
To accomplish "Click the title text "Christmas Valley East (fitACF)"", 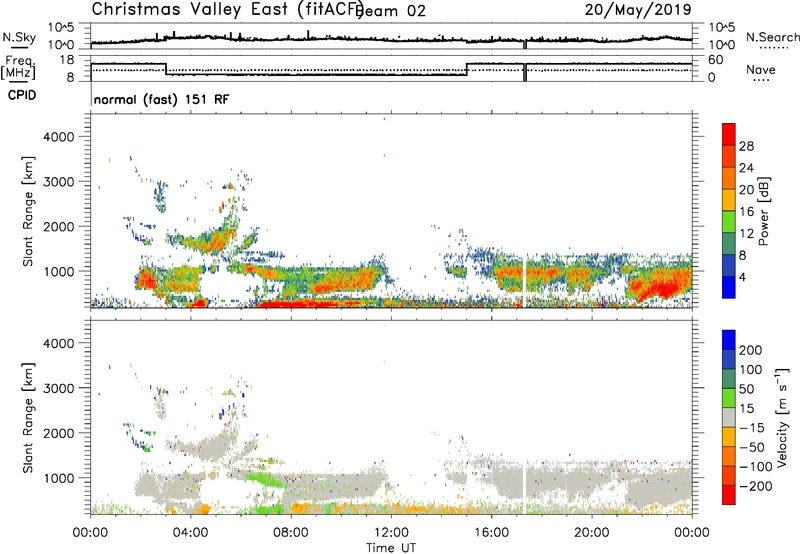I will pos(228,9).
